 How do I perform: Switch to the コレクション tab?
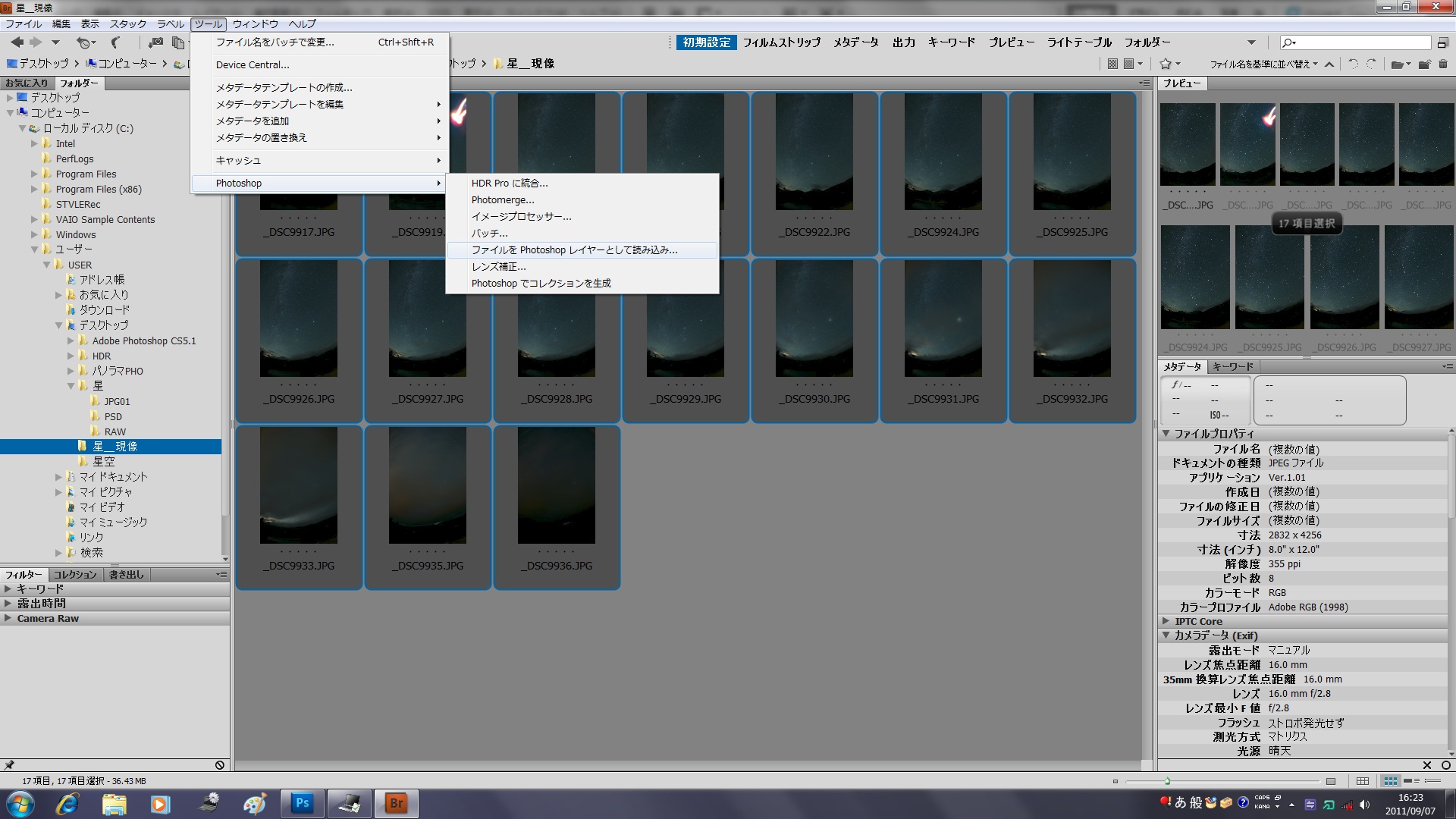(75, 574)
